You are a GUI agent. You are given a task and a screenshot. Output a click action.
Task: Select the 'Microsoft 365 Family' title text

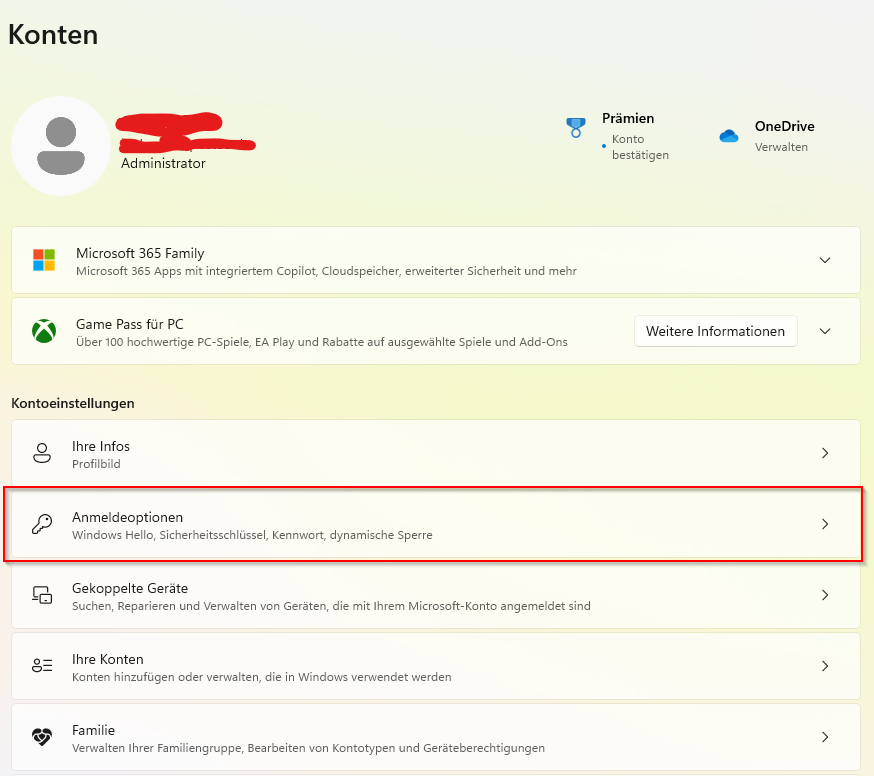point(140,253)
